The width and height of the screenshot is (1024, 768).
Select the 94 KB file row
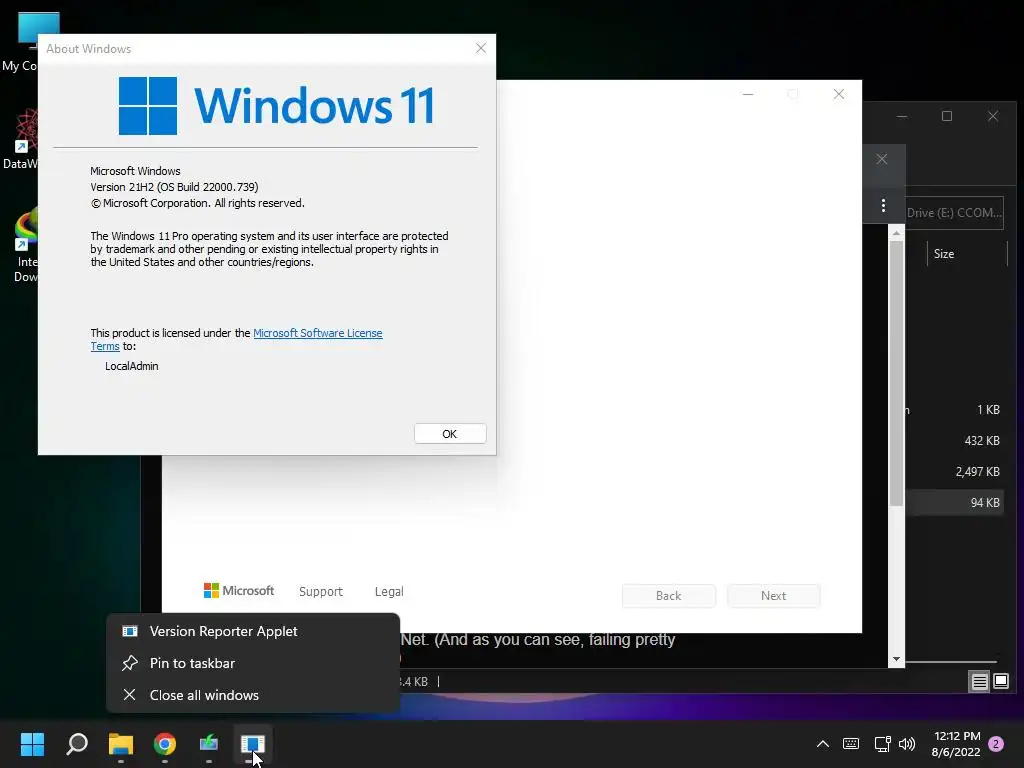pos(954,503)
